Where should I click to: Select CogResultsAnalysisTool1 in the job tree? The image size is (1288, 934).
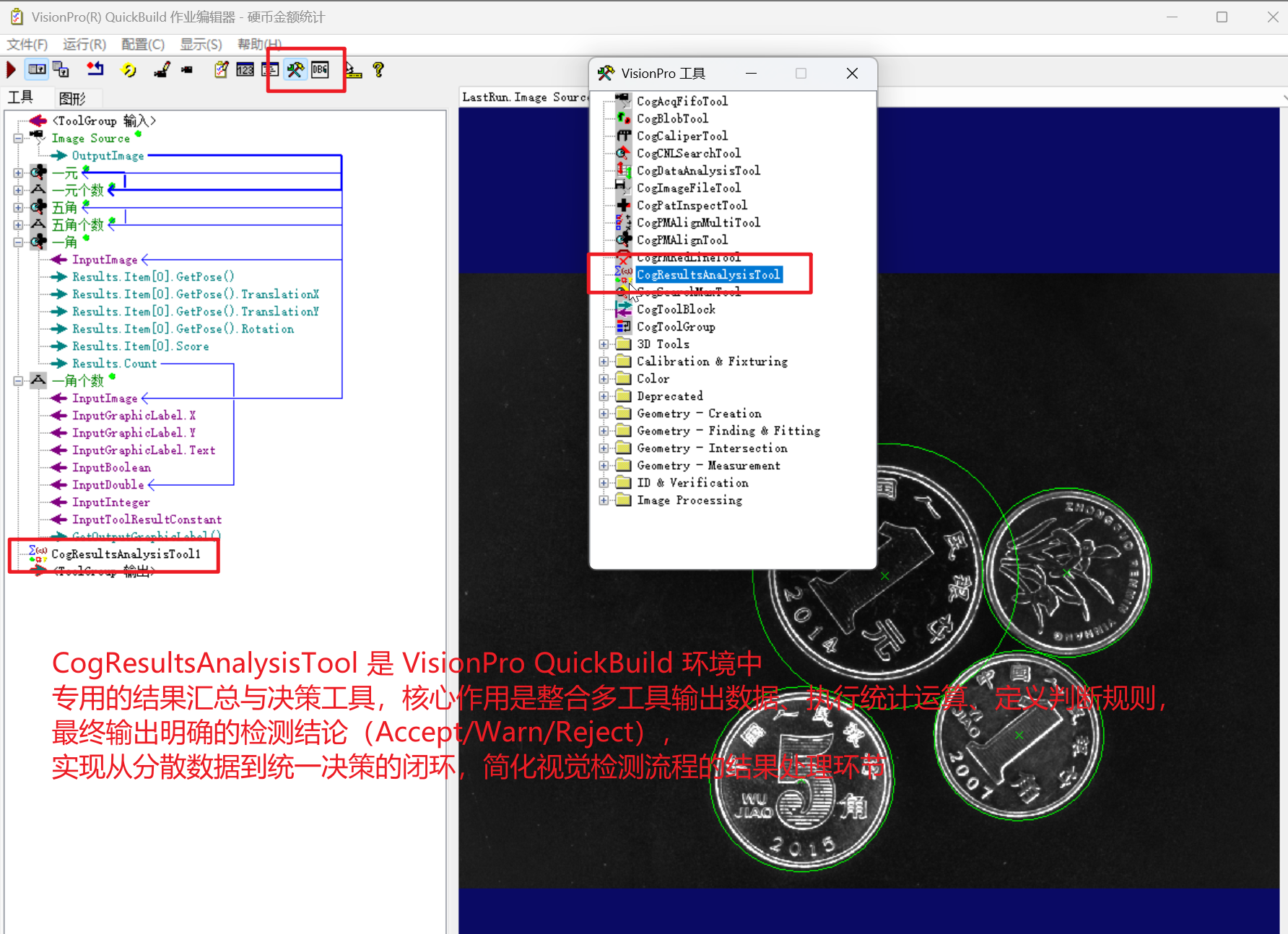[126, 554]
